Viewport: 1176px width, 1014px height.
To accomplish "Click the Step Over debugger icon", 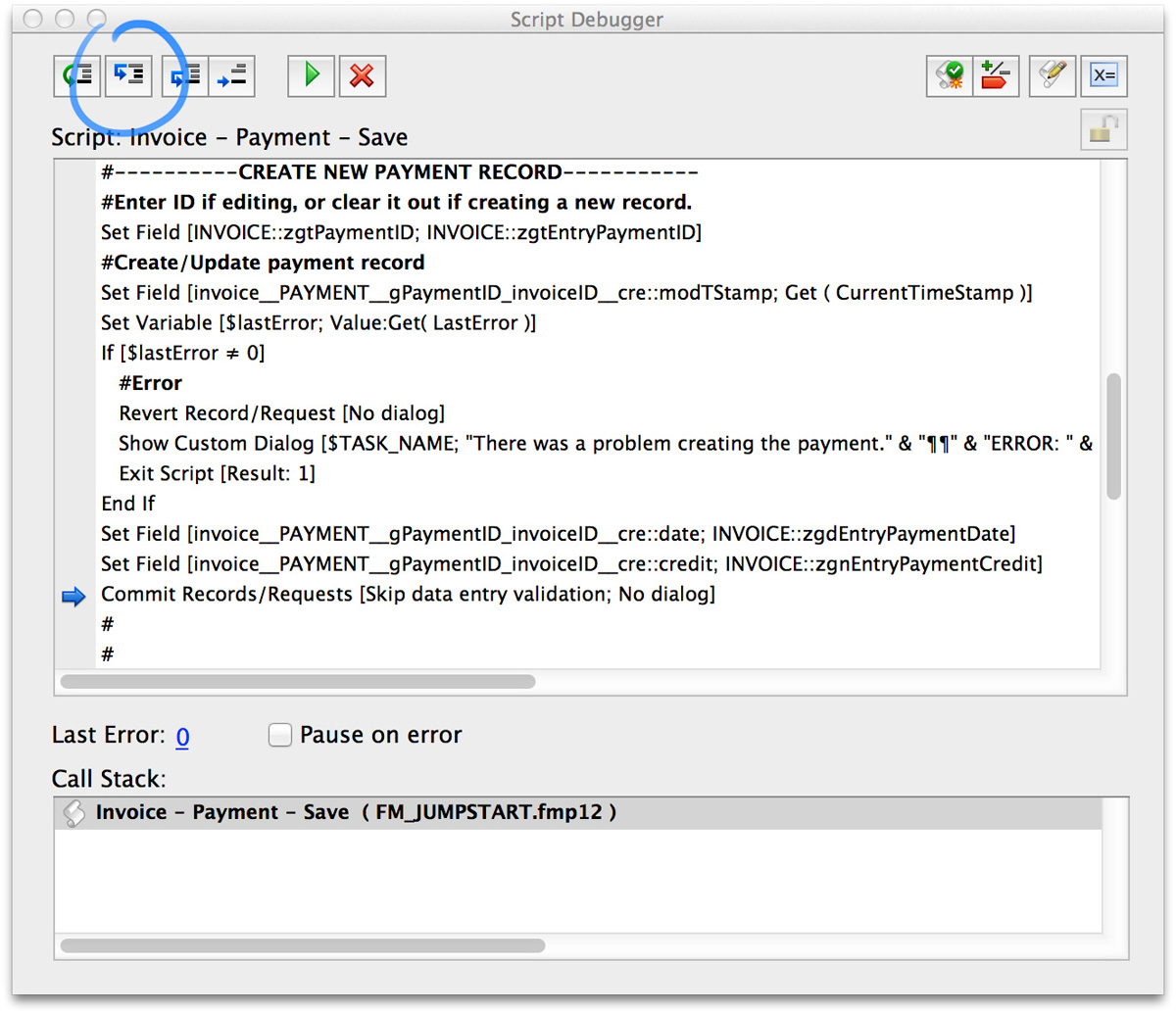I will pyautogui.click(x=76, y=75).
